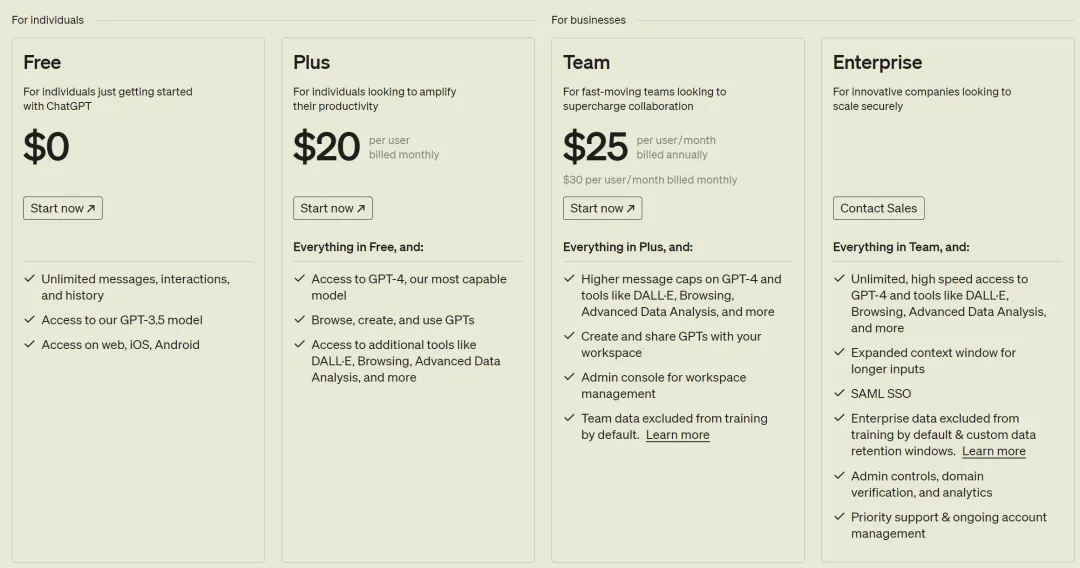The height and width of the screenshot is (568, 1080).
Task: Click checkmark beside SAML SSO
Action: [x=839, y=393]
